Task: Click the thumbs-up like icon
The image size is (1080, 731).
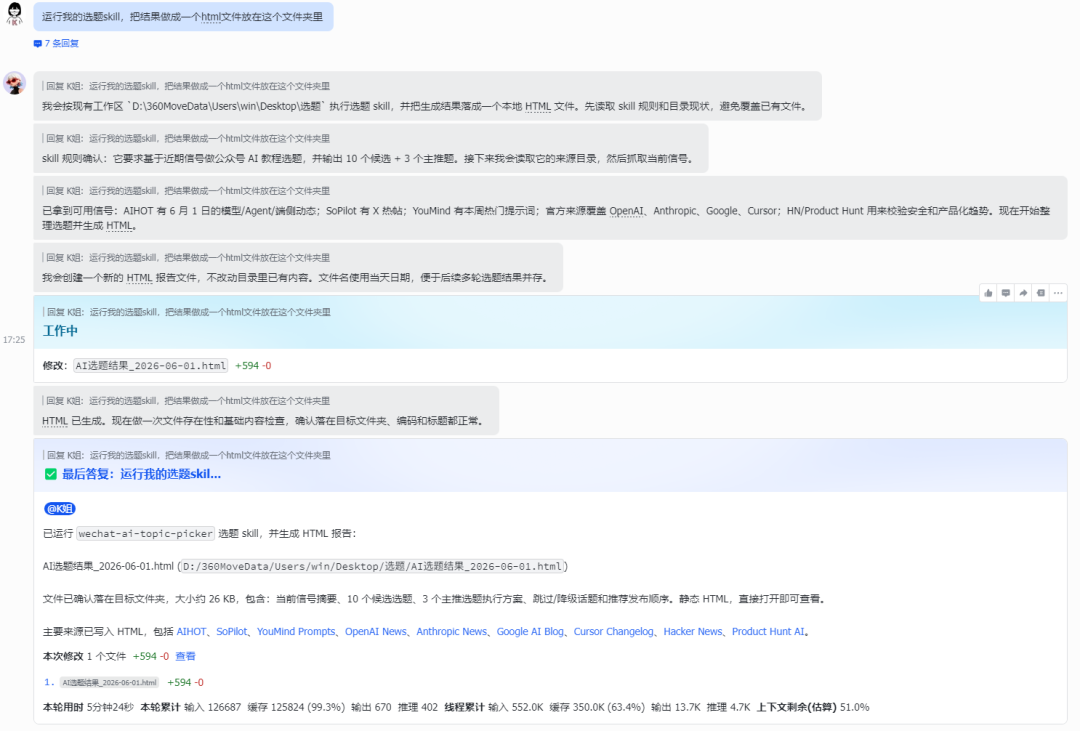Action: (x=988, y=293)
